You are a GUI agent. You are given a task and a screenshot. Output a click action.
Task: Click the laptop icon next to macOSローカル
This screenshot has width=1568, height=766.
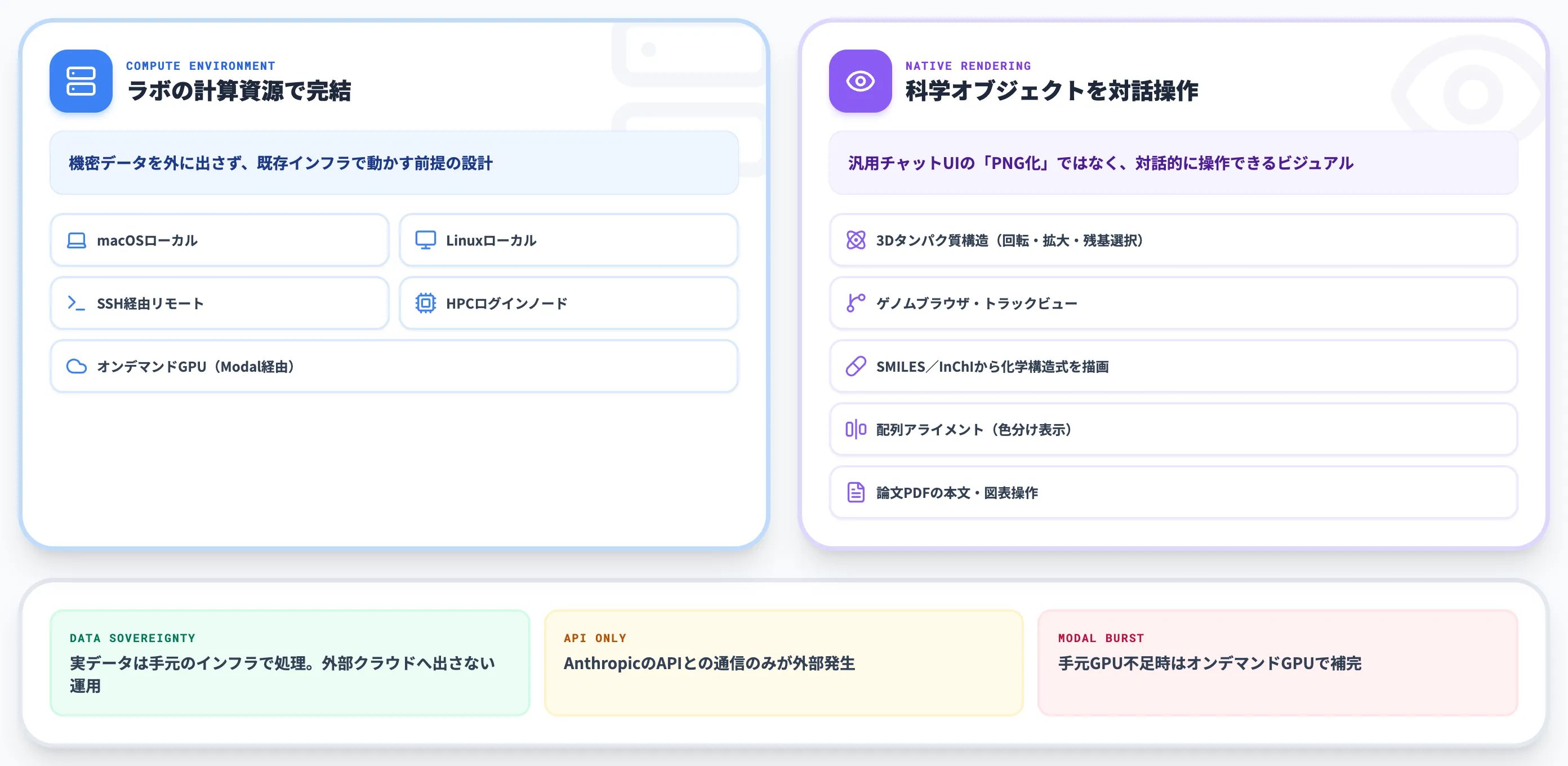77,241
